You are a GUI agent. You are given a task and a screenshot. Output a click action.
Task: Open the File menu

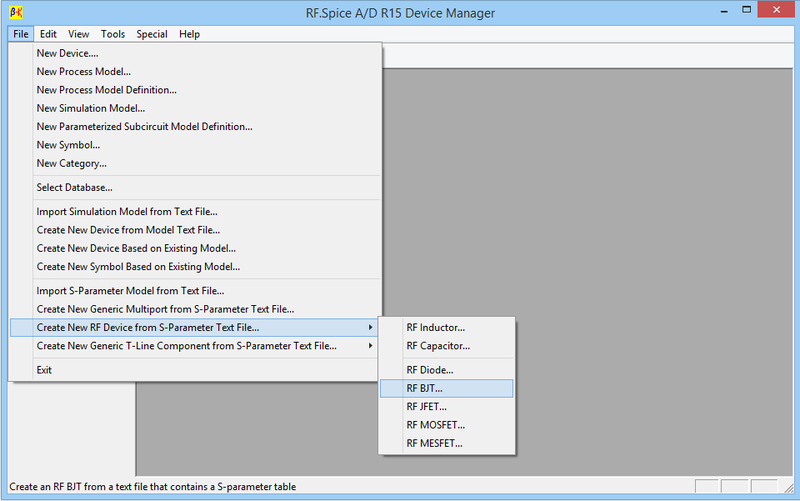coord(21,34)
